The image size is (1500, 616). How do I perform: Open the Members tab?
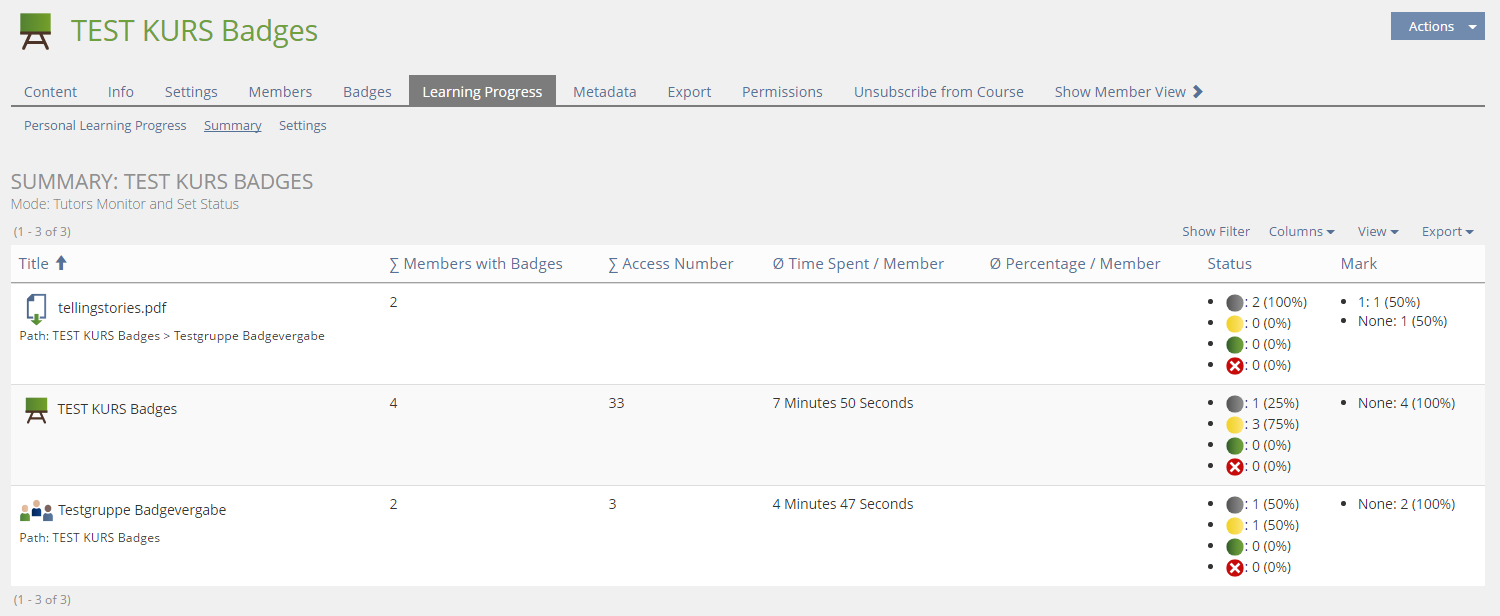pos(280,92)
